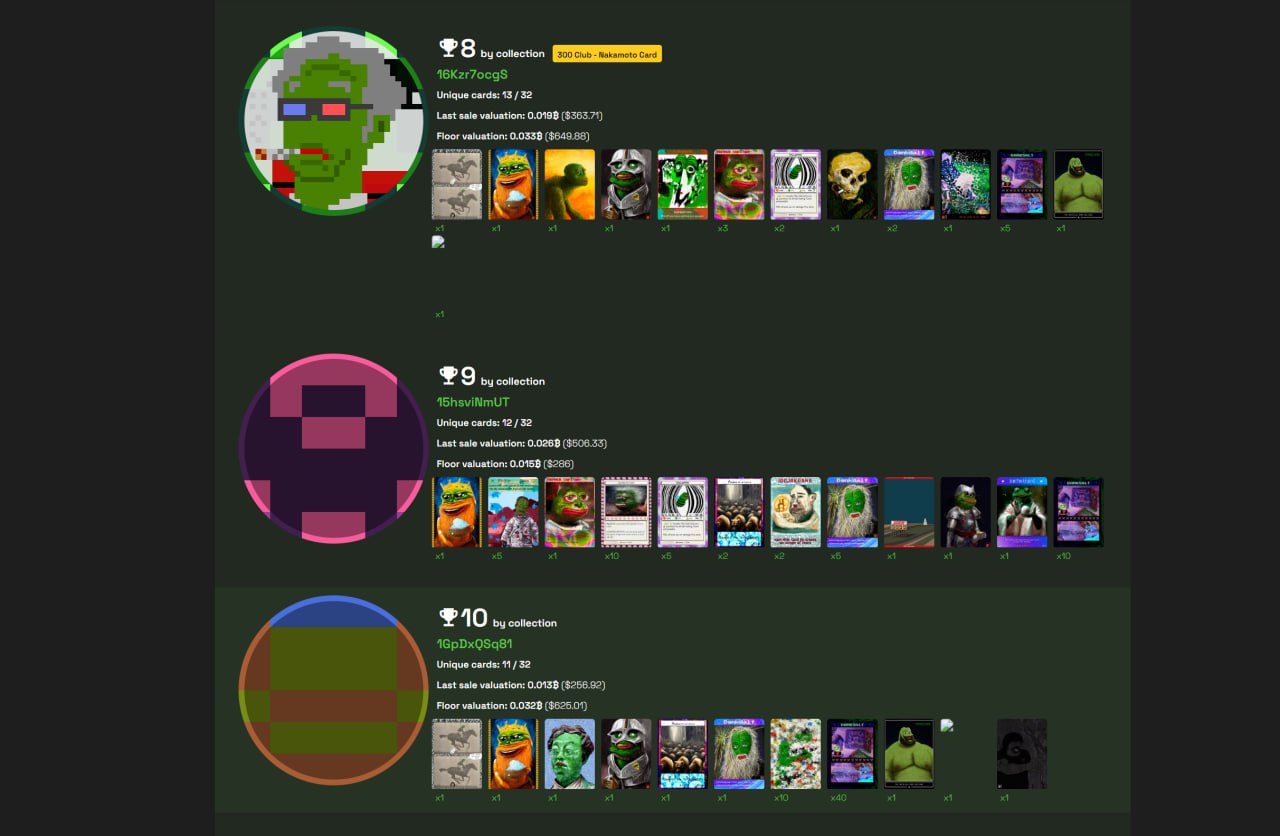Open the yellow silhouette figure card in rank 8
Screen dimensions: 1280x836
pos(570,184)
